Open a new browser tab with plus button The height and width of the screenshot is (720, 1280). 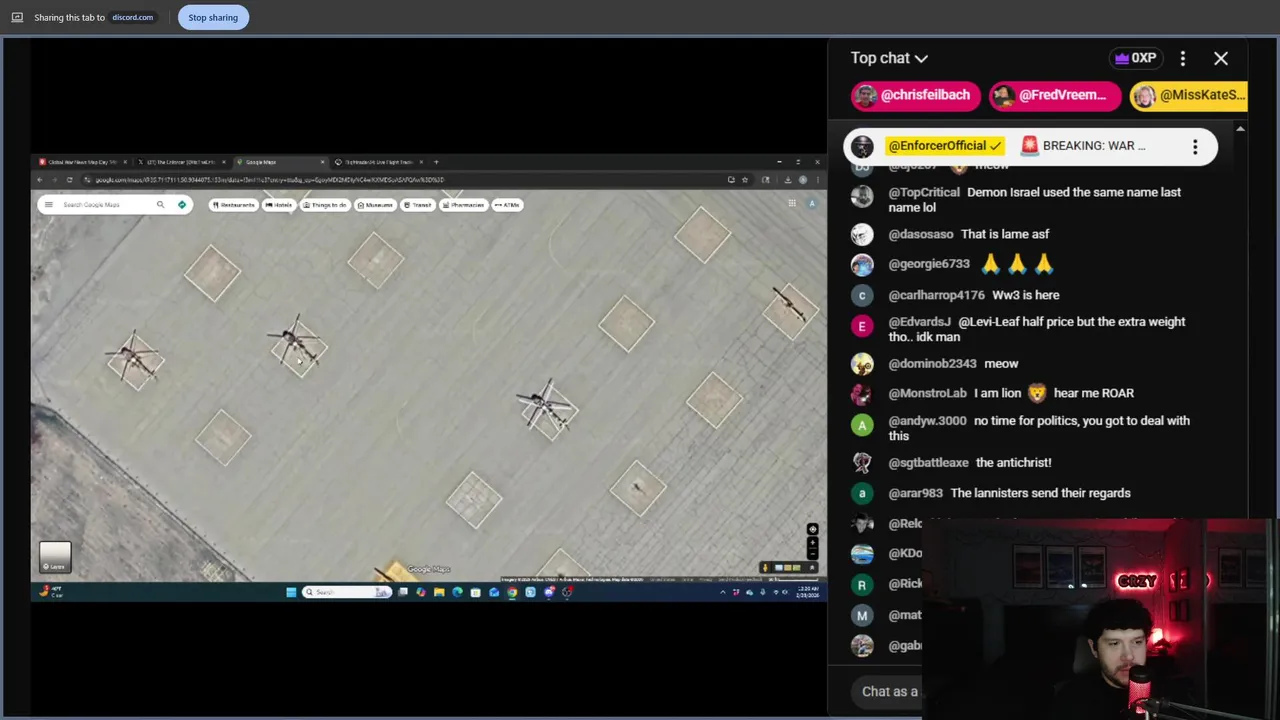[436, 162]
